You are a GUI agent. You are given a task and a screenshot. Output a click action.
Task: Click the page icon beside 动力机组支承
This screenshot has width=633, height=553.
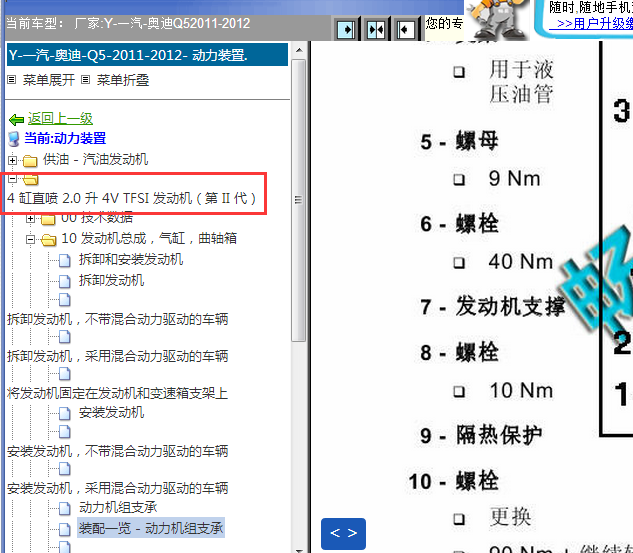click(x=65, y=509)
